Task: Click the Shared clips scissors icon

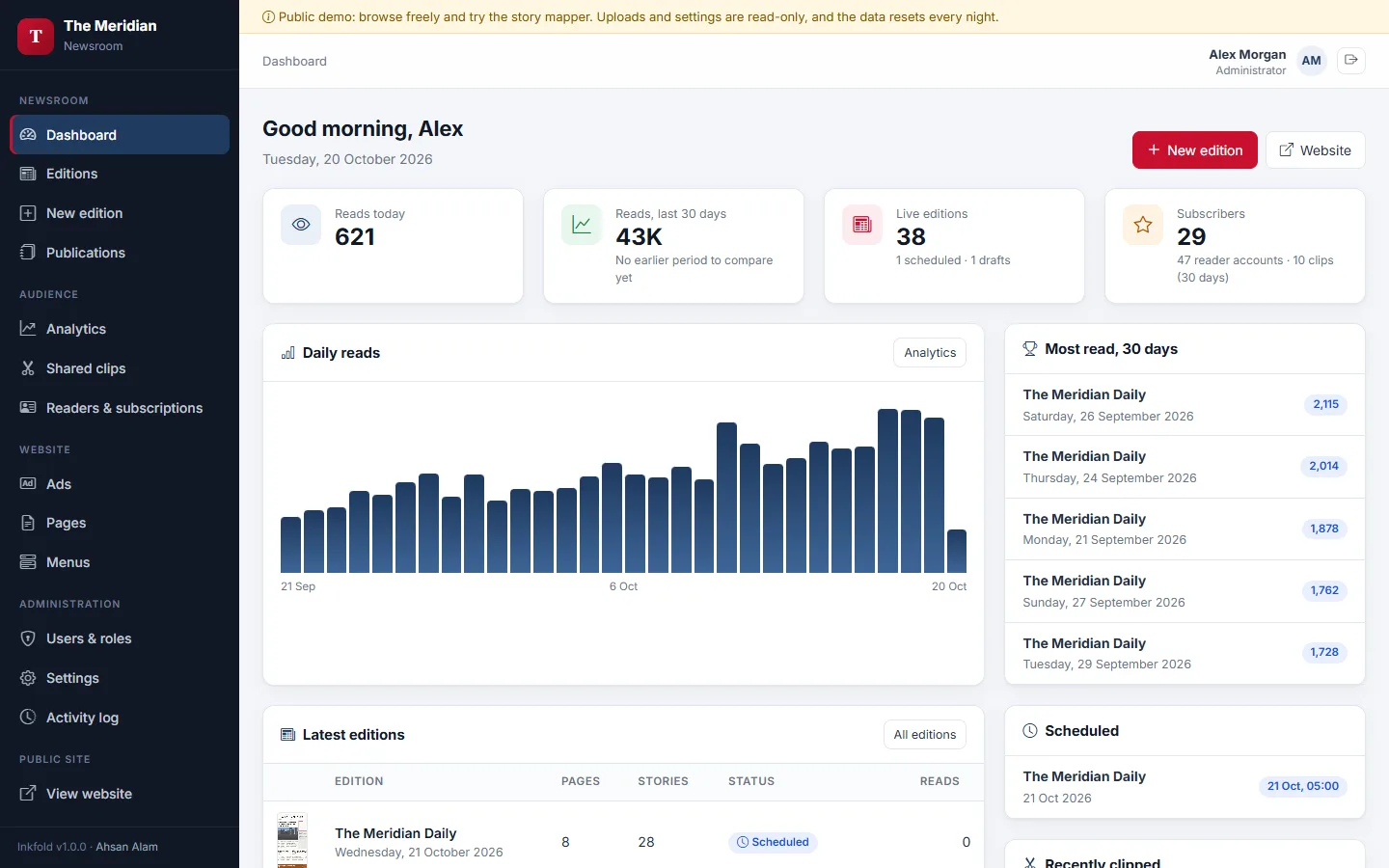Action: tap(28, 368)
